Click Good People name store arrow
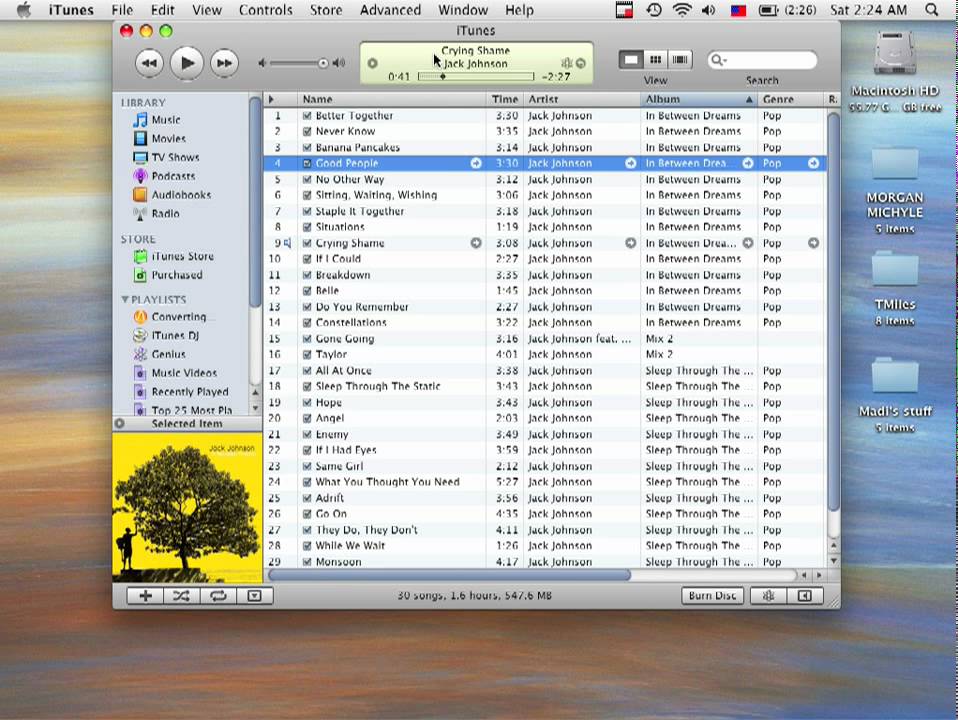The height and width of the screenshot is (720, 958). (x=476, y=163)
